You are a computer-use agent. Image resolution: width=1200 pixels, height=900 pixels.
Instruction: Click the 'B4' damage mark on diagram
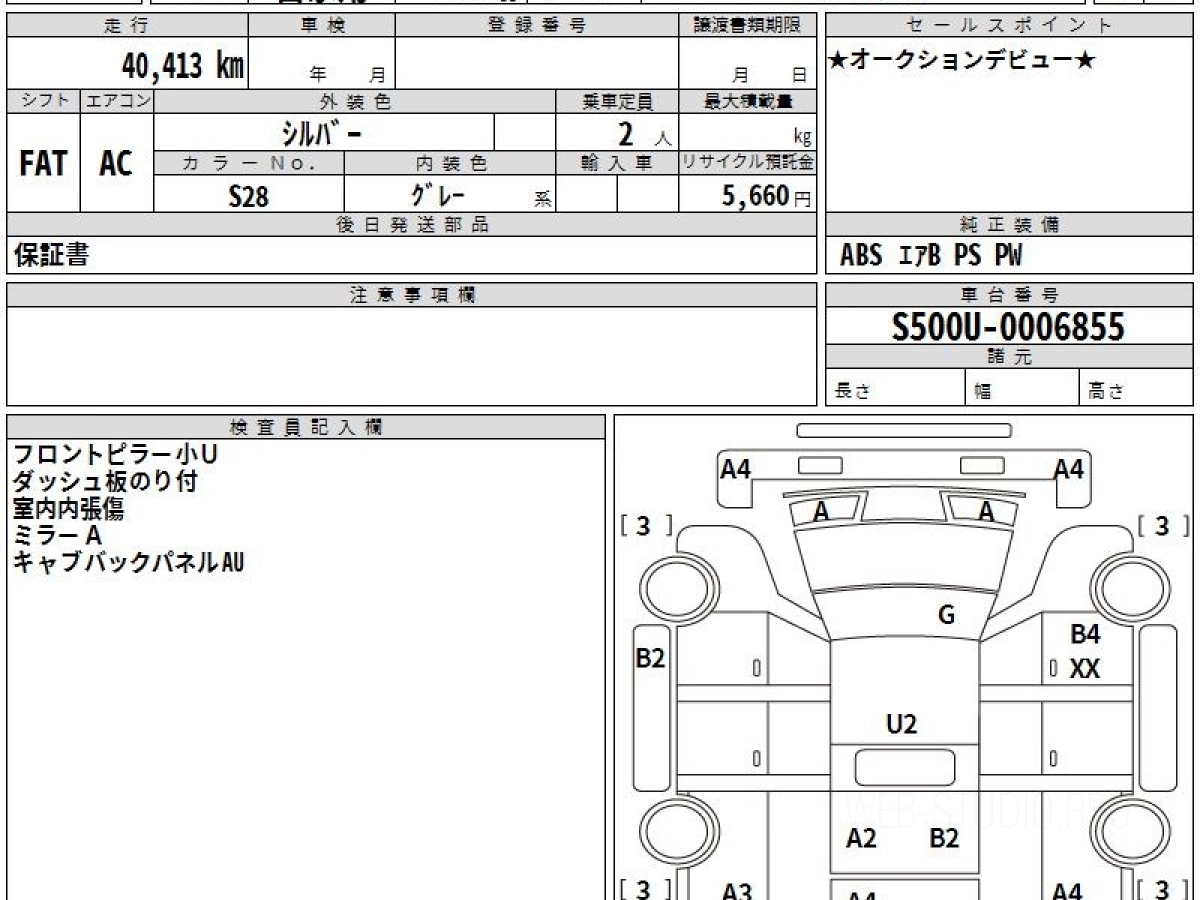click(x=1085, y=633)
